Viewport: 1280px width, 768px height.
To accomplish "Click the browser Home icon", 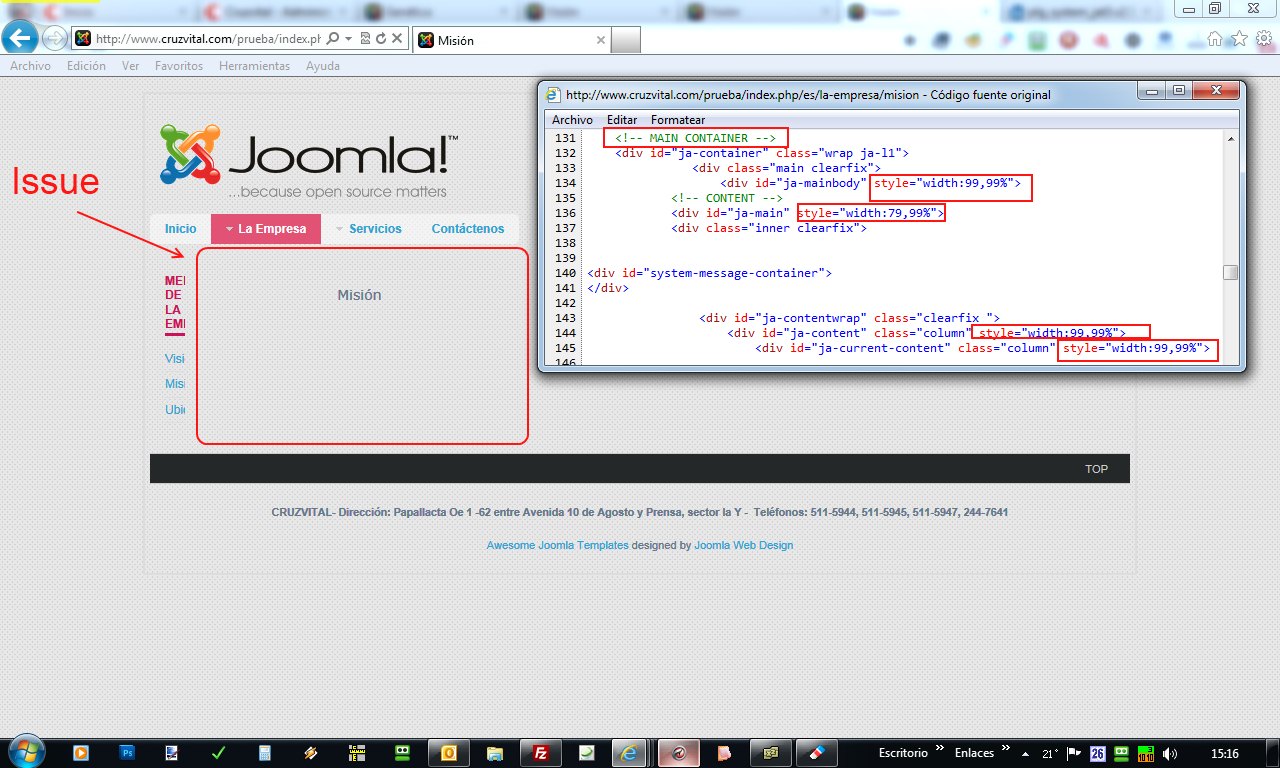I will [x=1215, y=39].
